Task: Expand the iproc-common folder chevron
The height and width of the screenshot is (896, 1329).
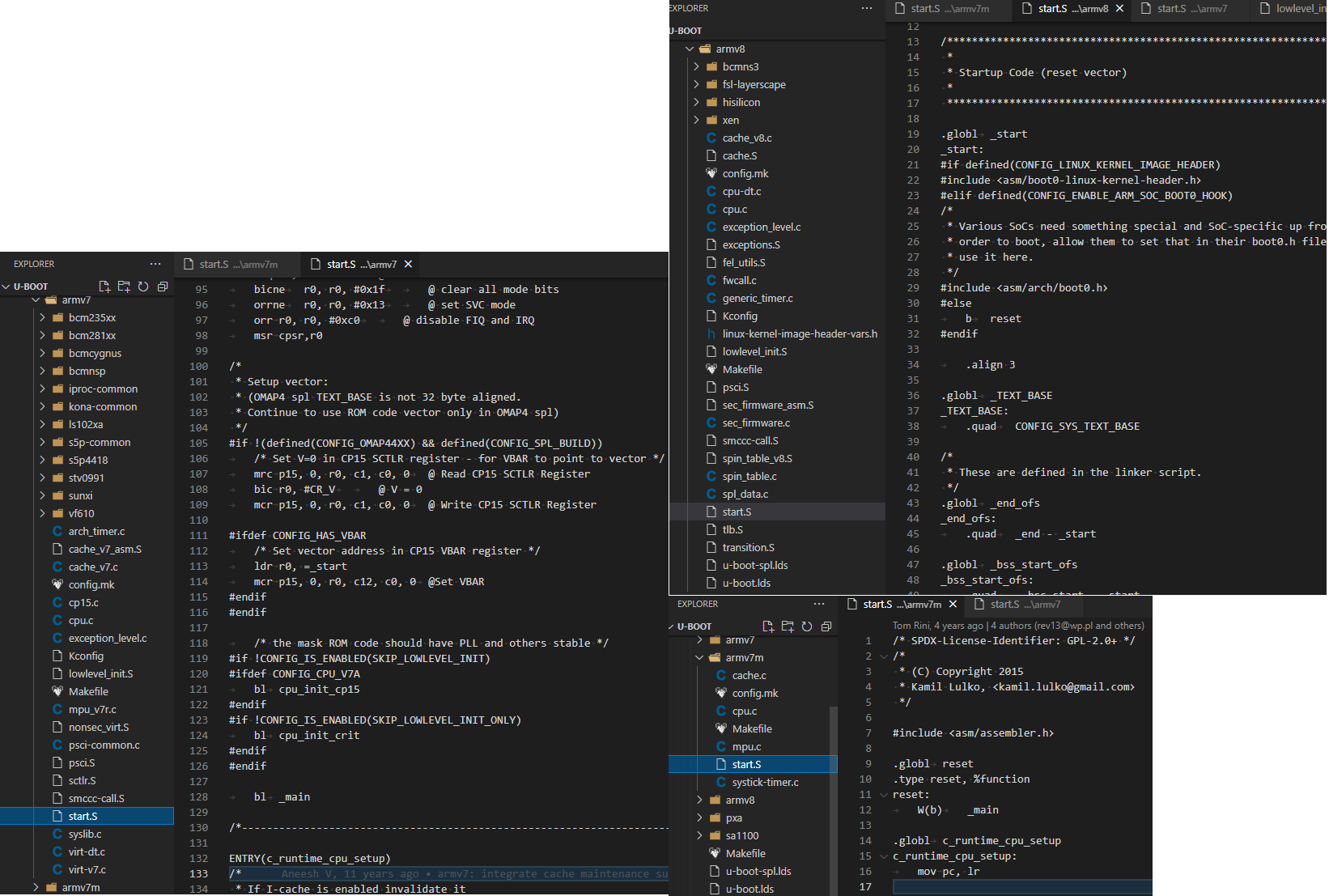Action: tap(42, 389)
